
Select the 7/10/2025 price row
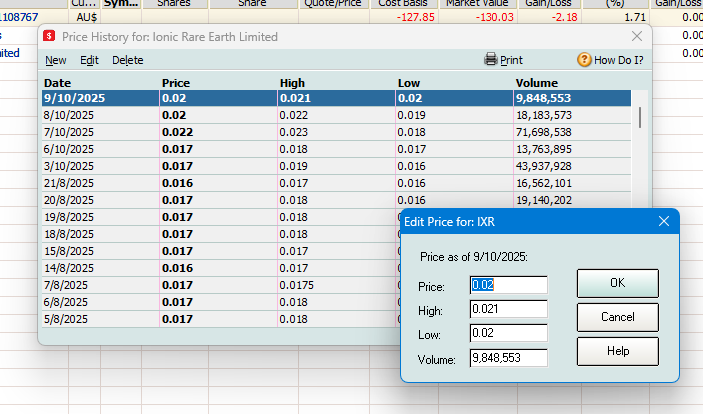coord(336,132)
